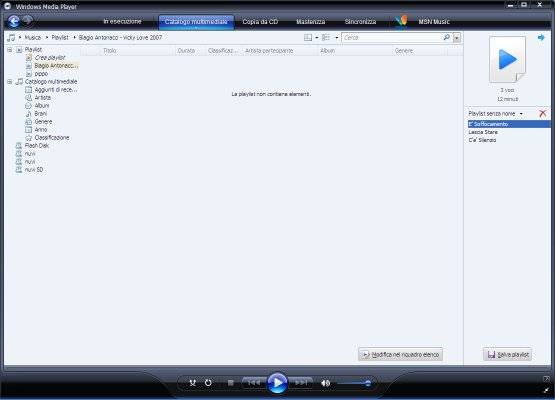Collapse the Playlist tree node
555x400 pixels.
(x=10, y=50)
